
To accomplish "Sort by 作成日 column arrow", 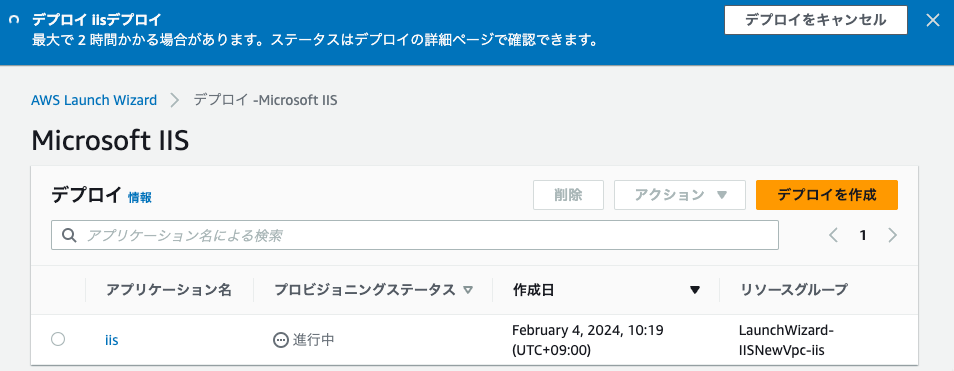I will (695, 290).
